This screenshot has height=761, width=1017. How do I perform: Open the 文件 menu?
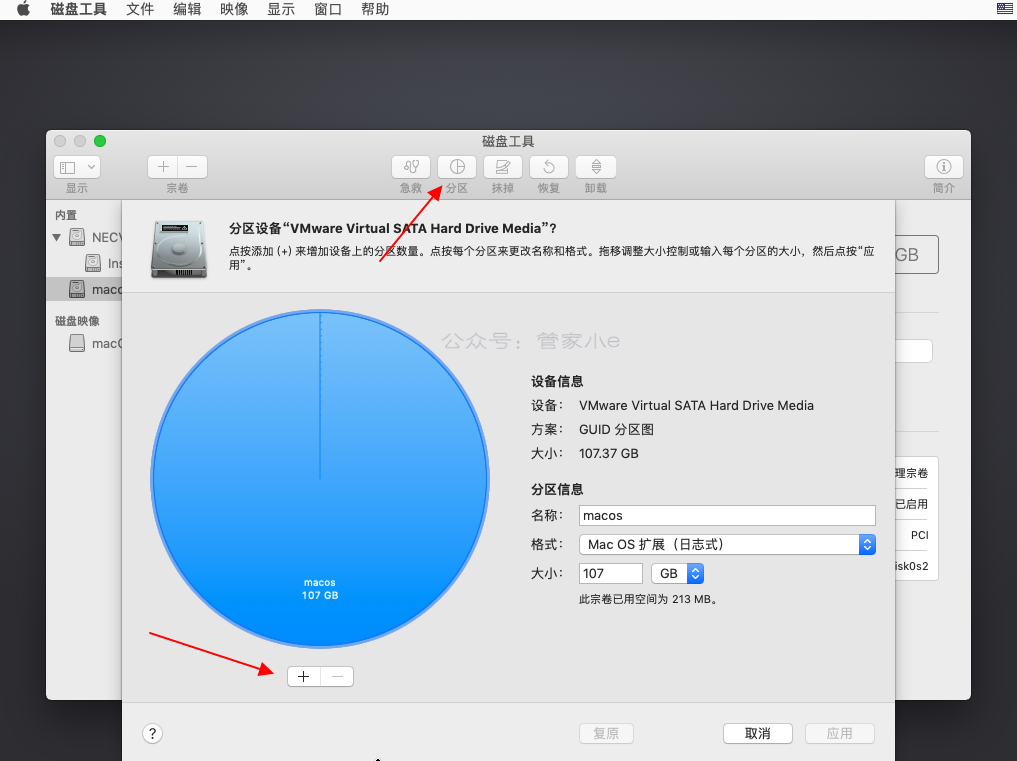pyautogui.click(x=140, y=9)
